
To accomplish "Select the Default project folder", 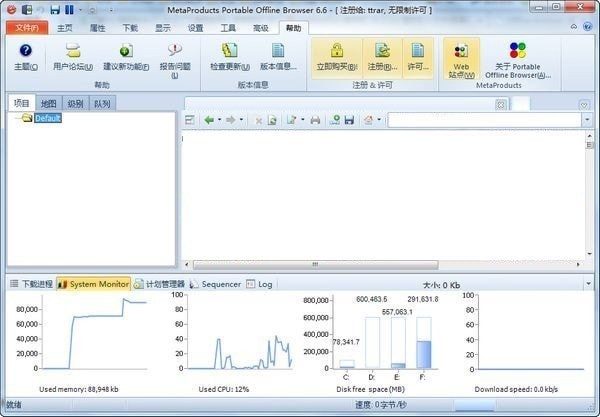I will (x=48, y=118).
